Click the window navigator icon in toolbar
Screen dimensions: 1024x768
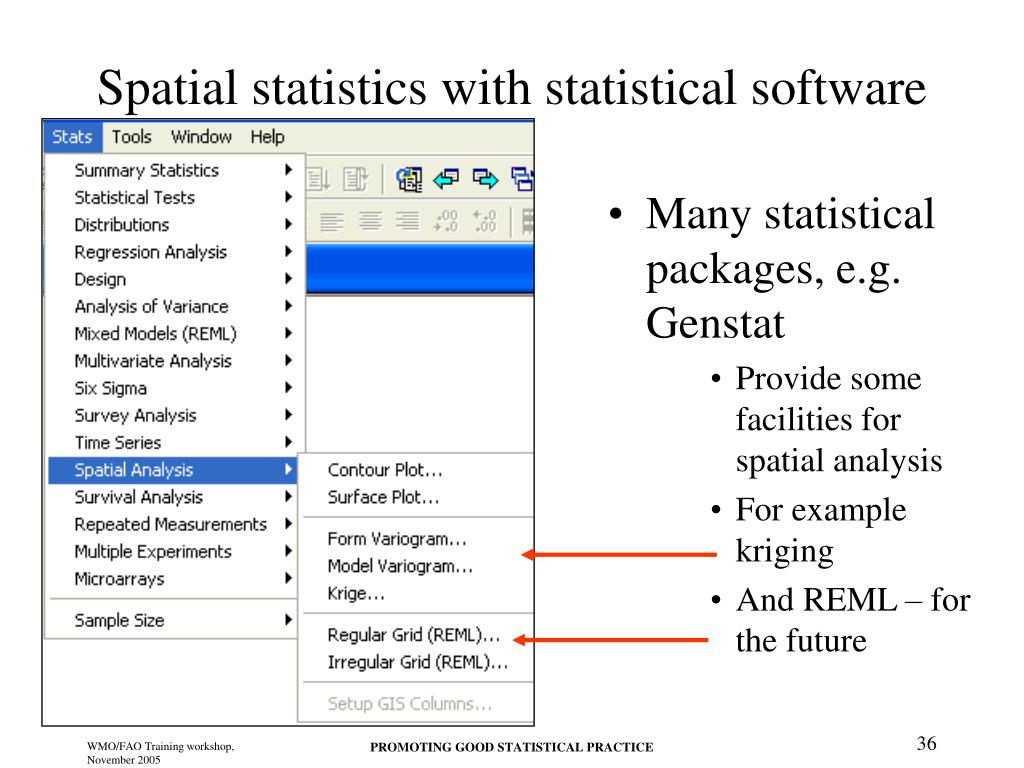tap(409, 179)
